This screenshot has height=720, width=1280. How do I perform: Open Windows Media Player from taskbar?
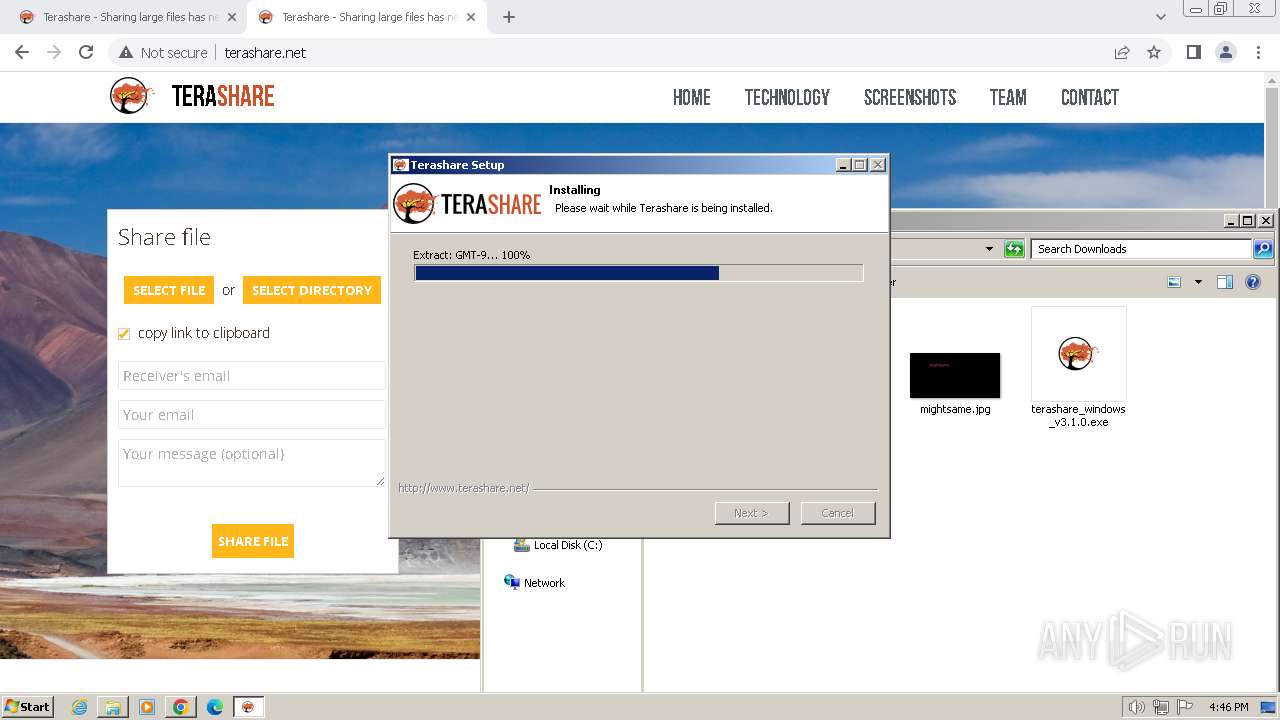pyautogui.click(x=147, y=707)
